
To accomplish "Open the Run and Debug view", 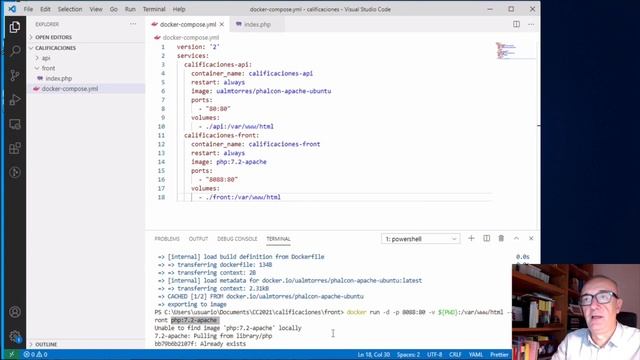I will [15, 100].
